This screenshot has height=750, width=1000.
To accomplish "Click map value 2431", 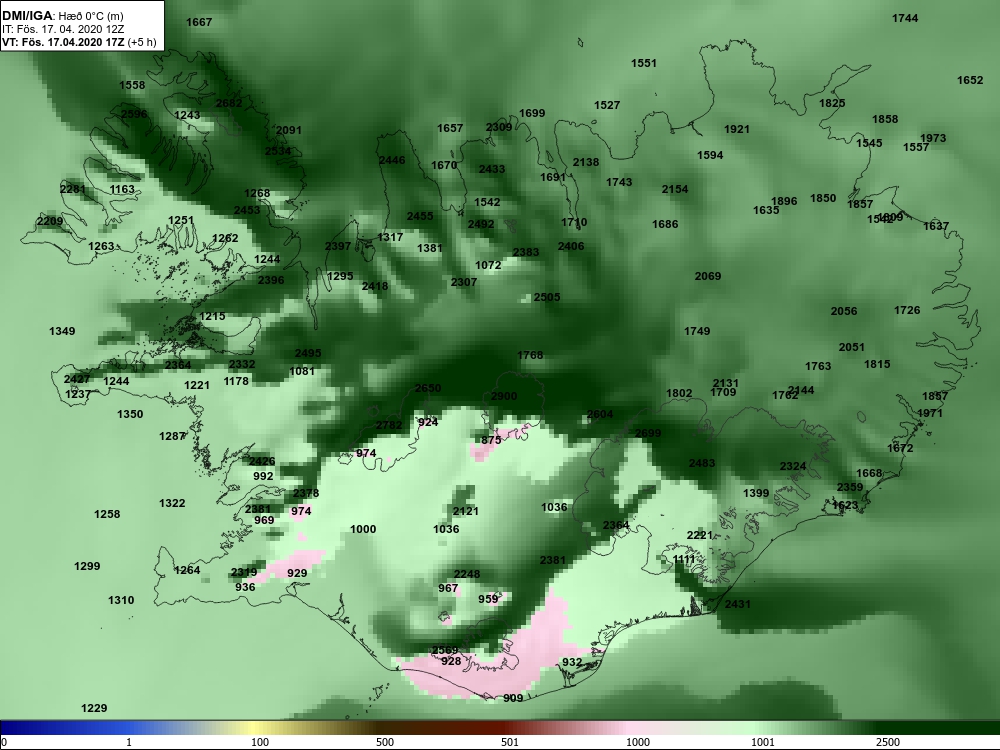I will point(738,604).
